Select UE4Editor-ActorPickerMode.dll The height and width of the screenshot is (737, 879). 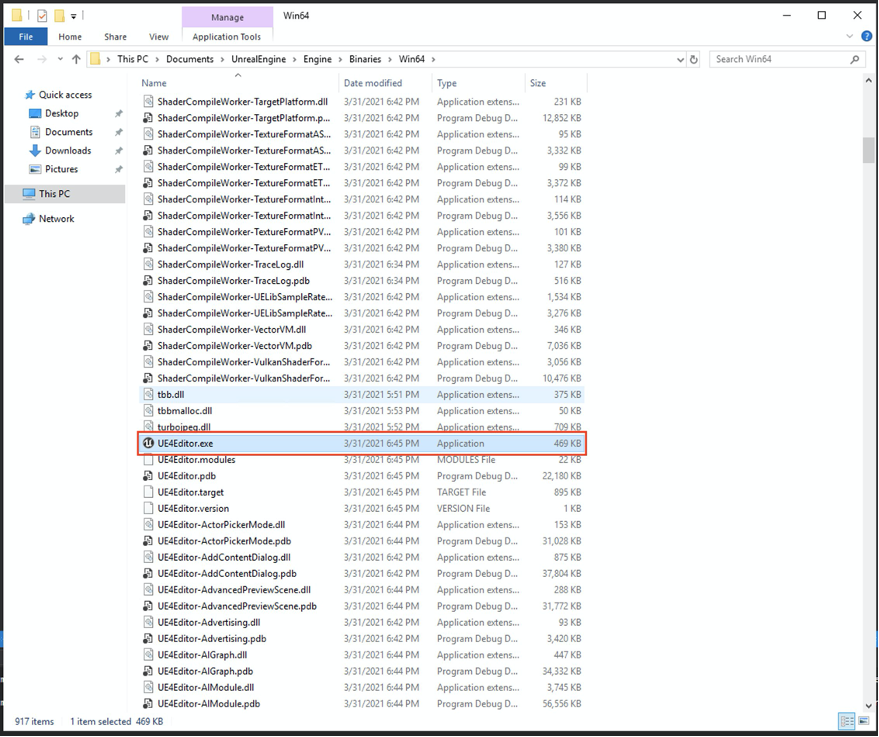[221, 525]
